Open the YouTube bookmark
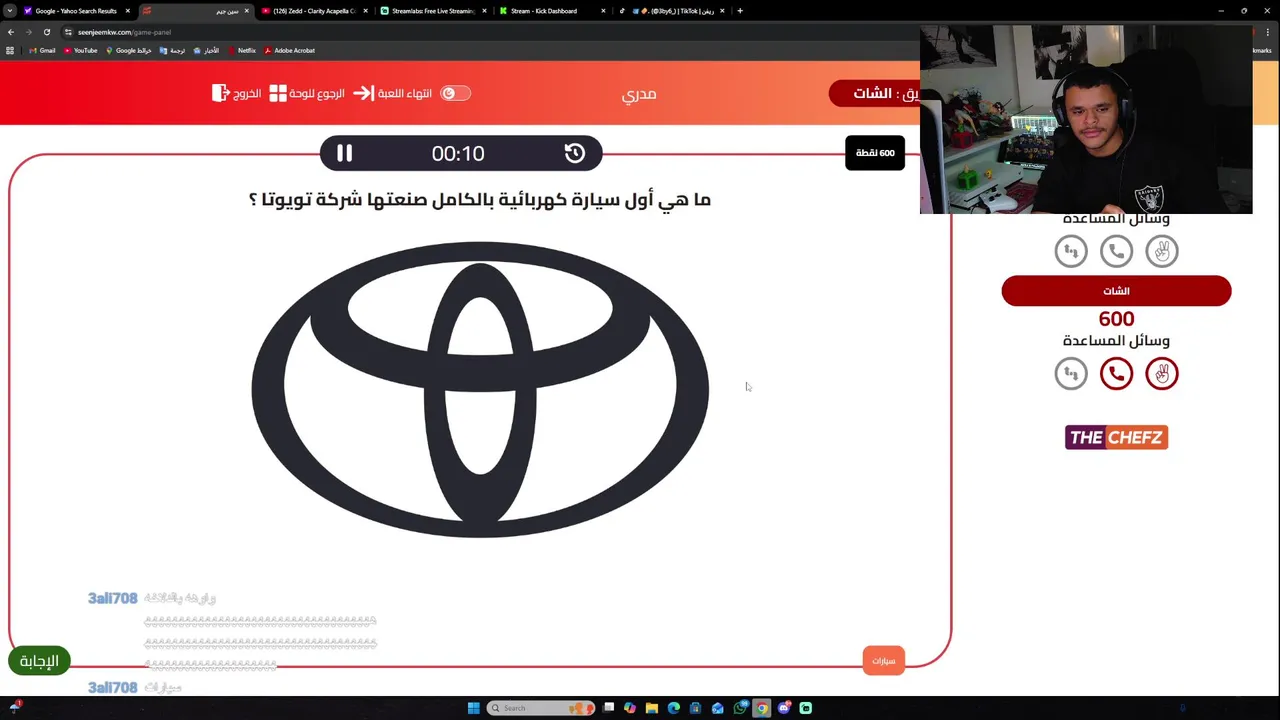1280x720 pixels. click(x=80, y=50)
